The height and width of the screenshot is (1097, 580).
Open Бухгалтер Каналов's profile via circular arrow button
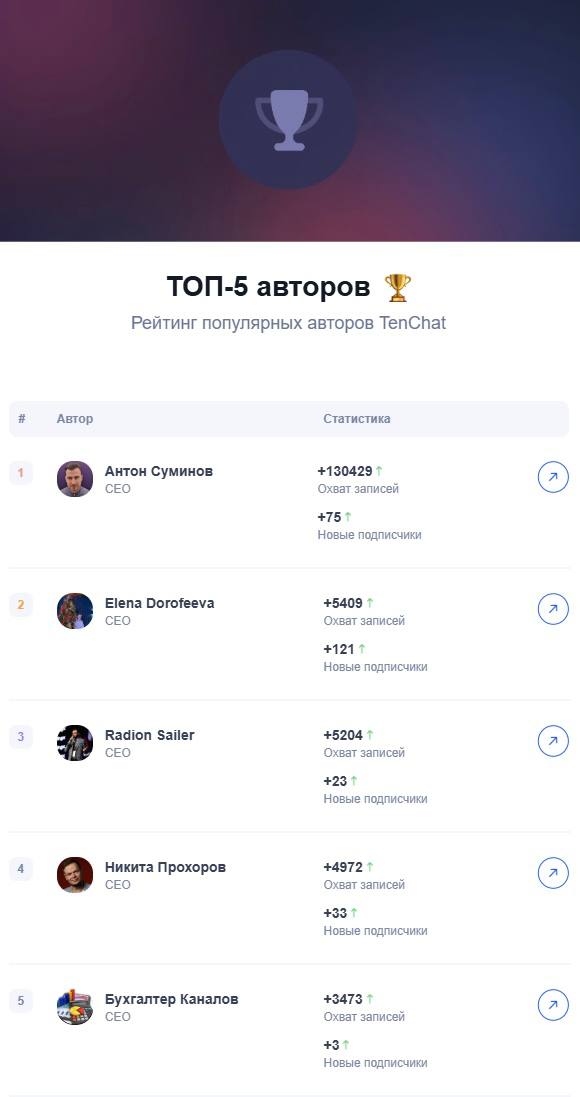(x=553, y=1003)
